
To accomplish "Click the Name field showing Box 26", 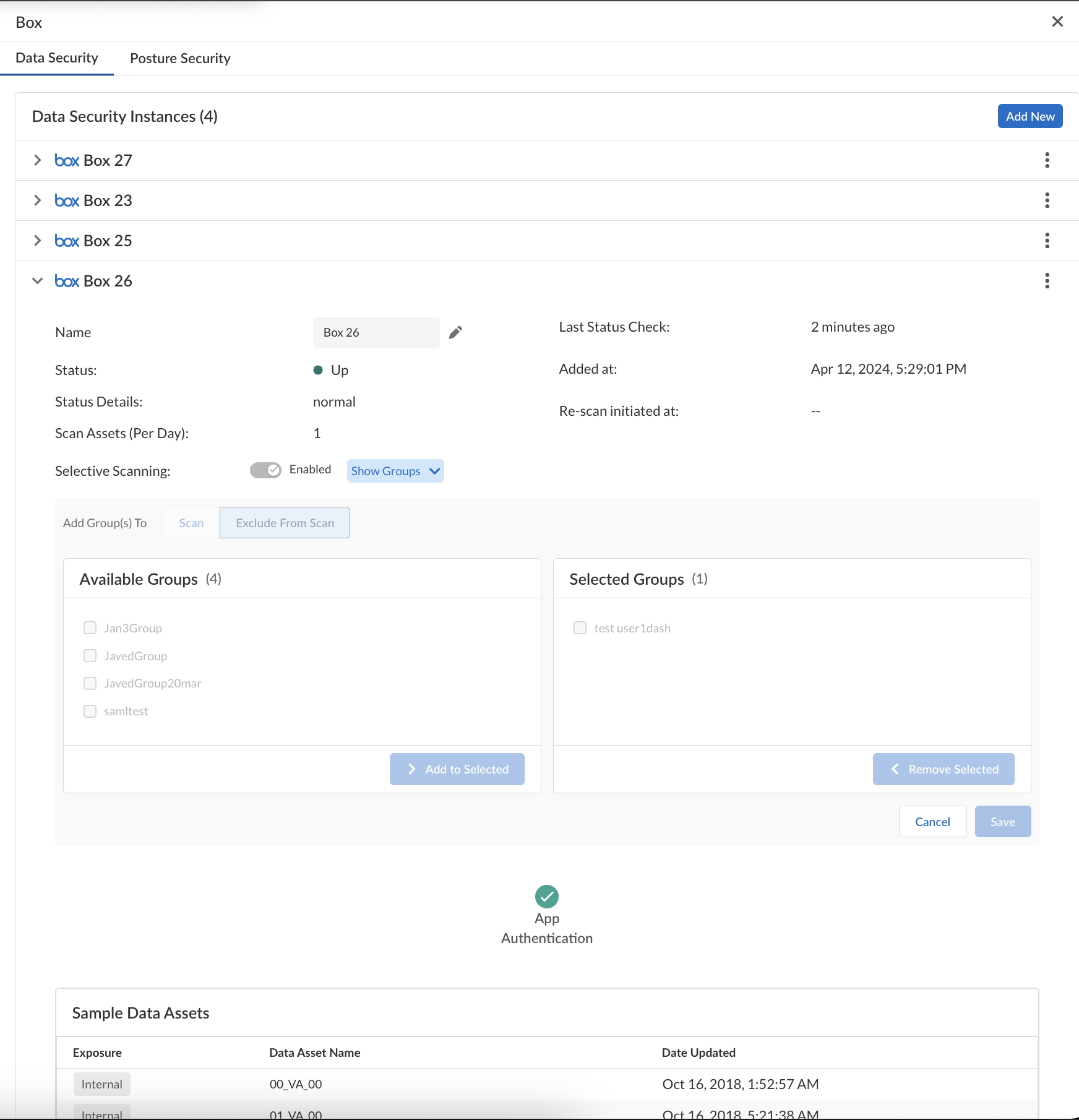I will tap(376, 333).
